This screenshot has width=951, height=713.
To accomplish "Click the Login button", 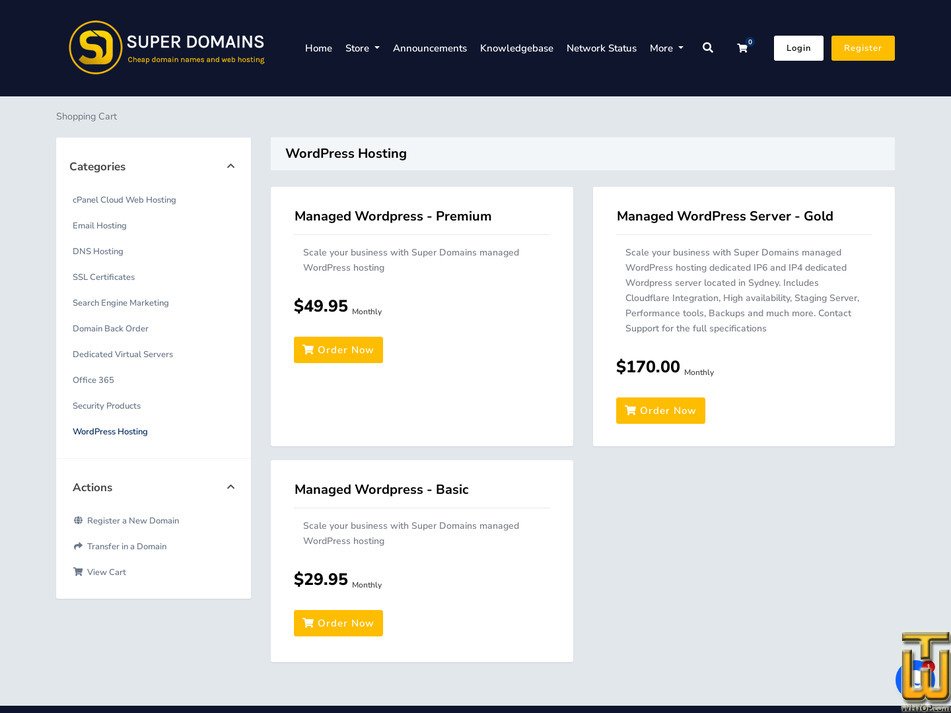I will (x=798, y=48).
